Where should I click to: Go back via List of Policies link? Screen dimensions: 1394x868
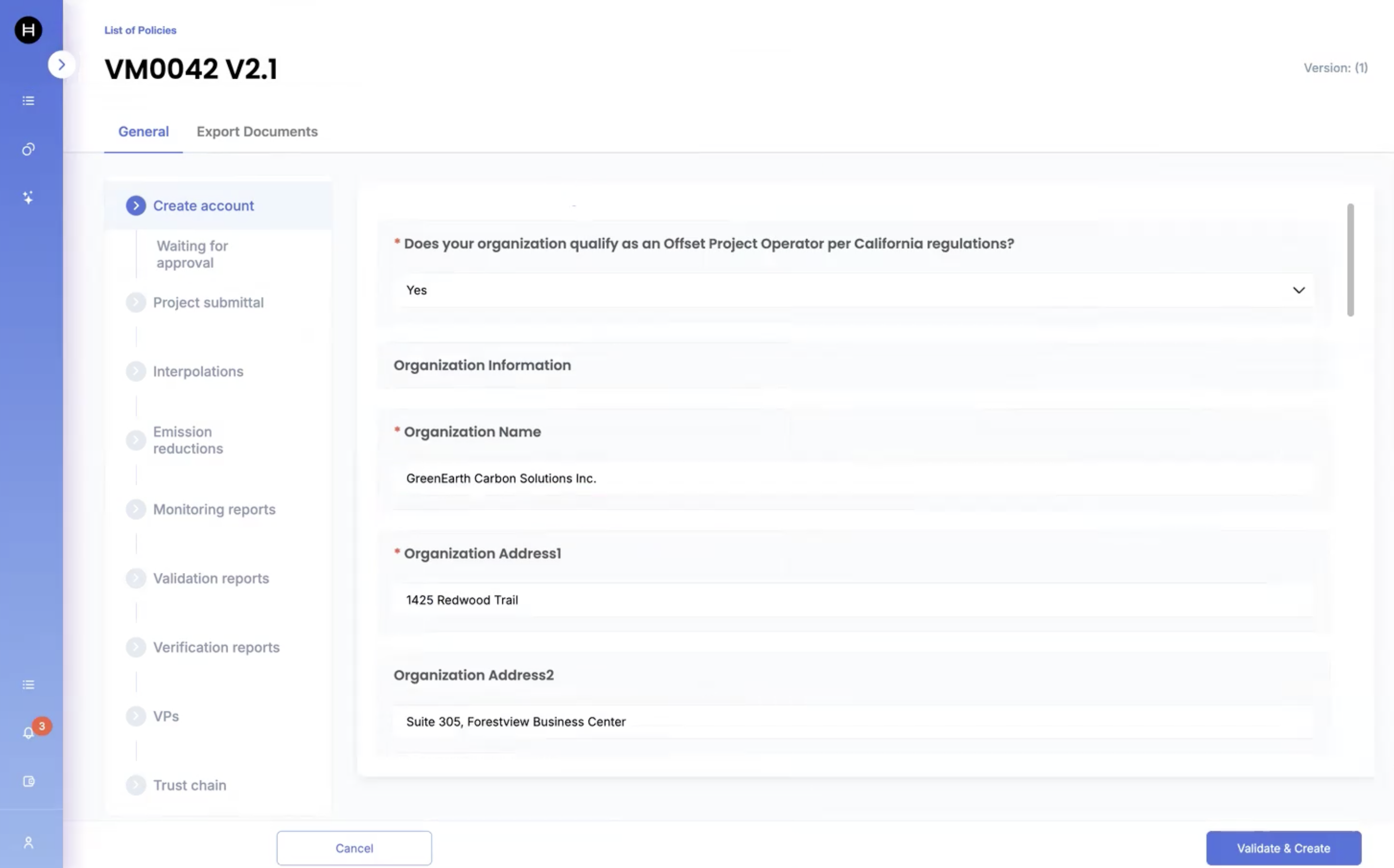coord(140,30)
